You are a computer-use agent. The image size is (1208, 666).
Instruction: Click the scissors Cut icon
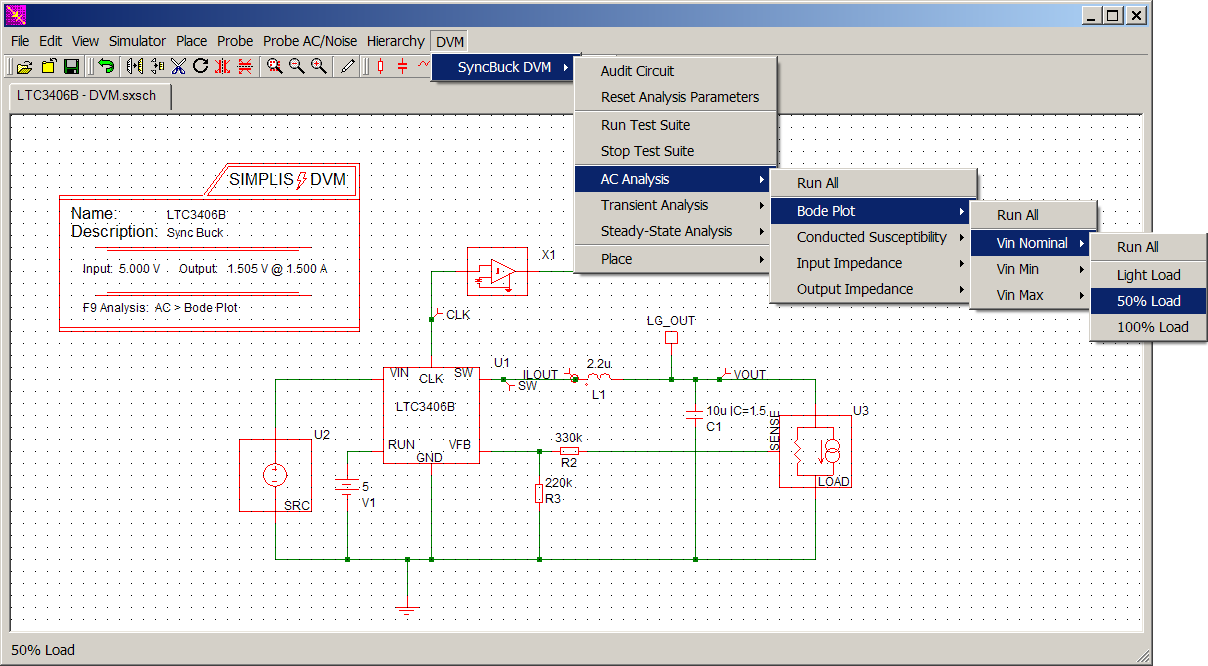(x=178, y=67)
